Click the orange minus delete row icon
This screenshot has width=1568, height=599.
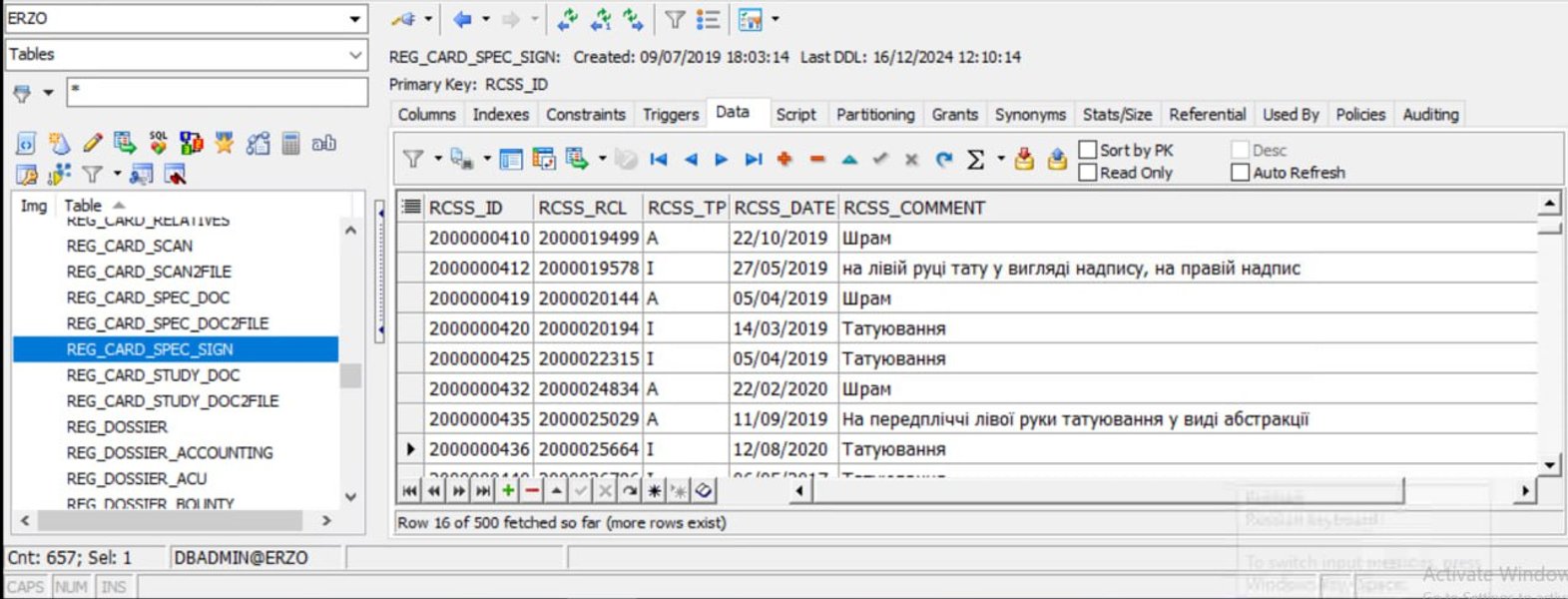point(817,160)
